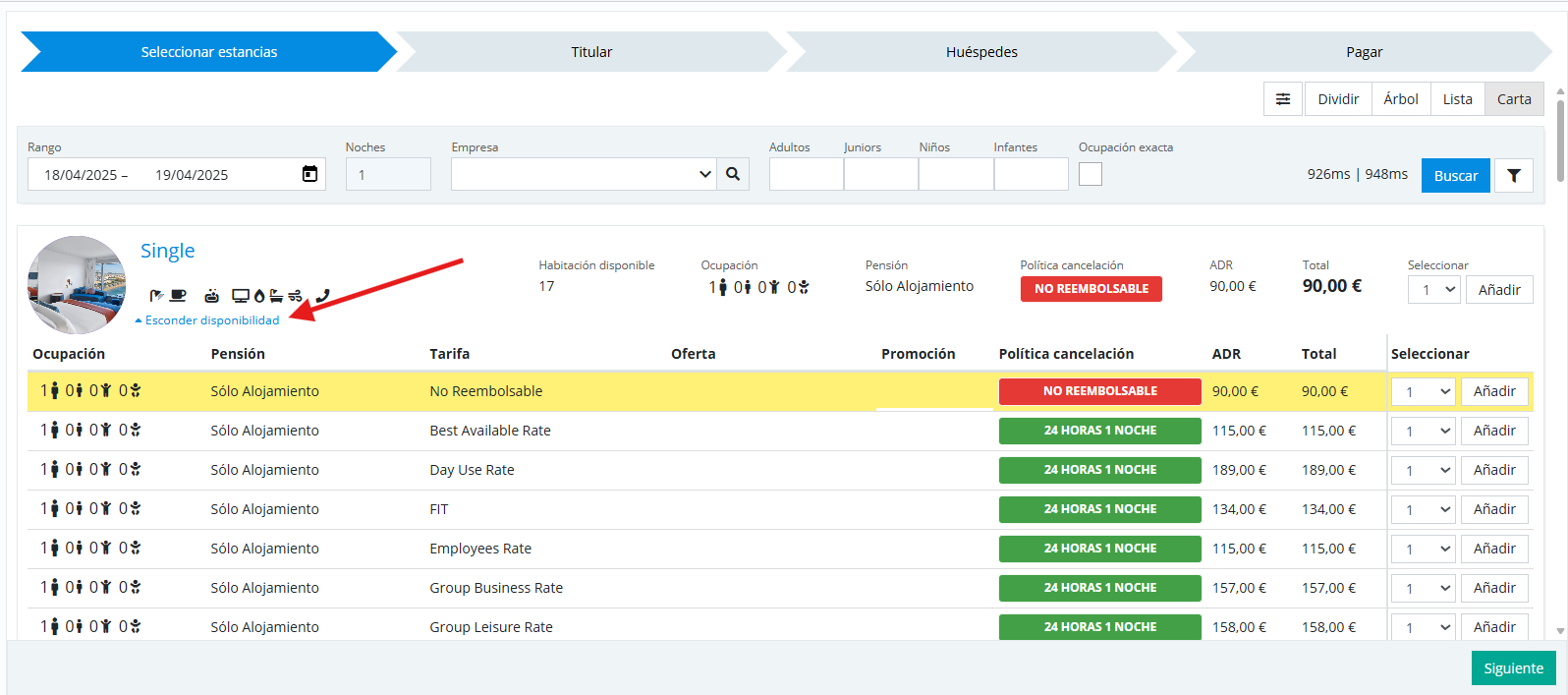This screenshot has width=1568, height=695.
Task: Switch to Carta view
Action: 1514,99
